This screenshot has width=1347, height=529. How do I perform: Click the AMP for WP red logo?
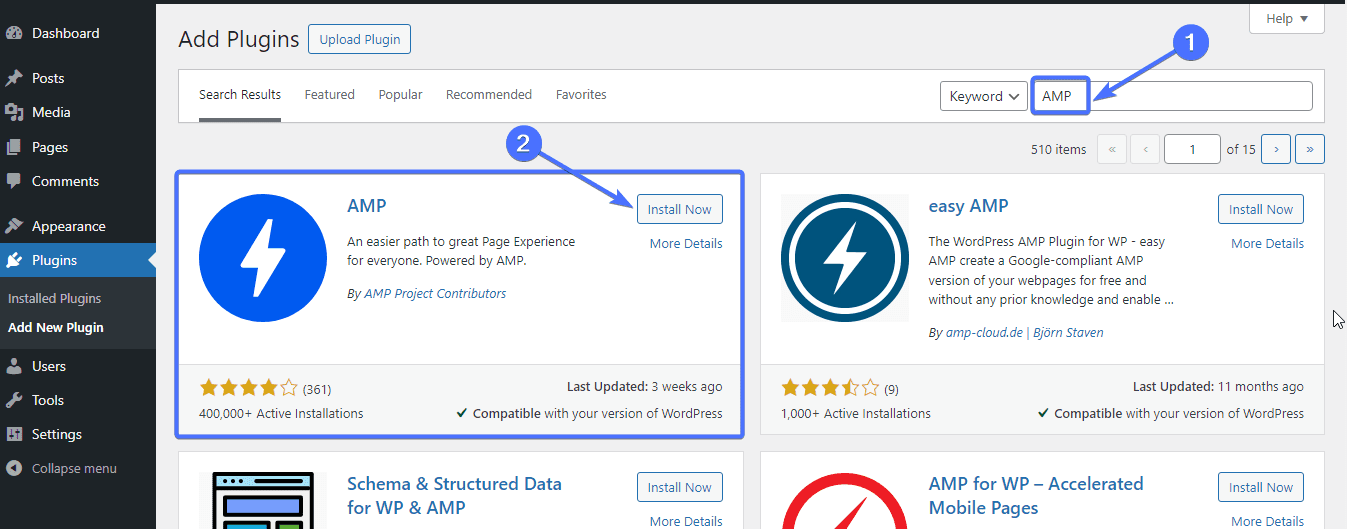pyautogui.click(x=845, y=500)
